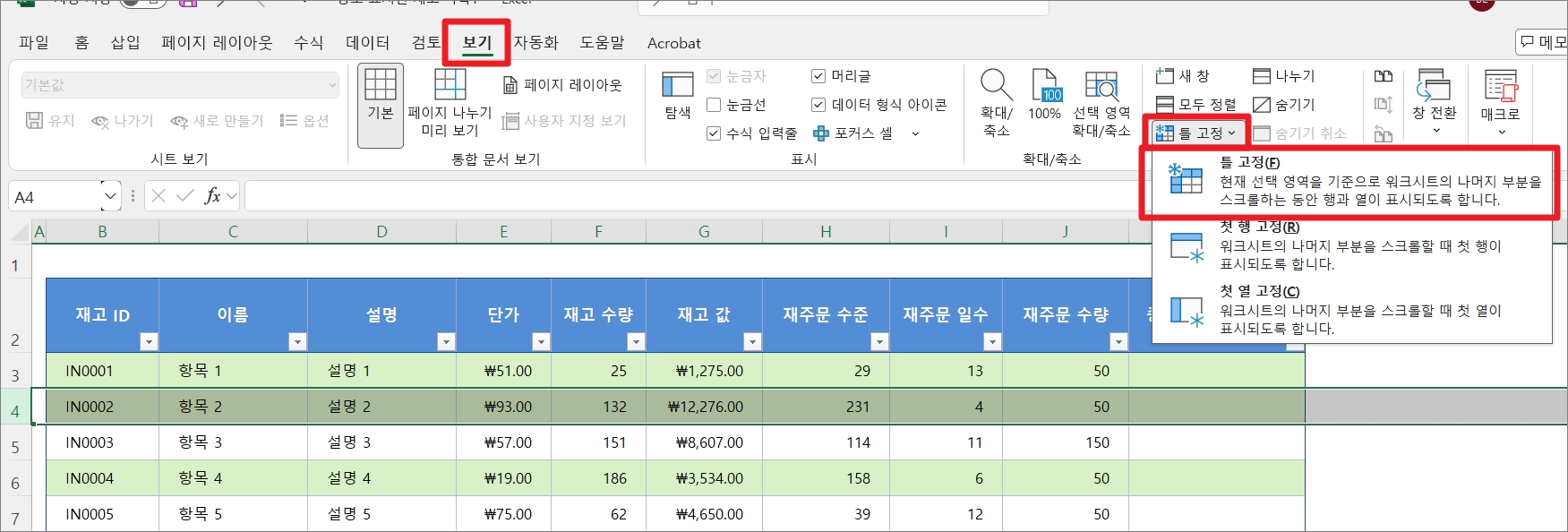Toggle the 머리글 headings checkbox
1568x532 pixels.
click(818, 76)
